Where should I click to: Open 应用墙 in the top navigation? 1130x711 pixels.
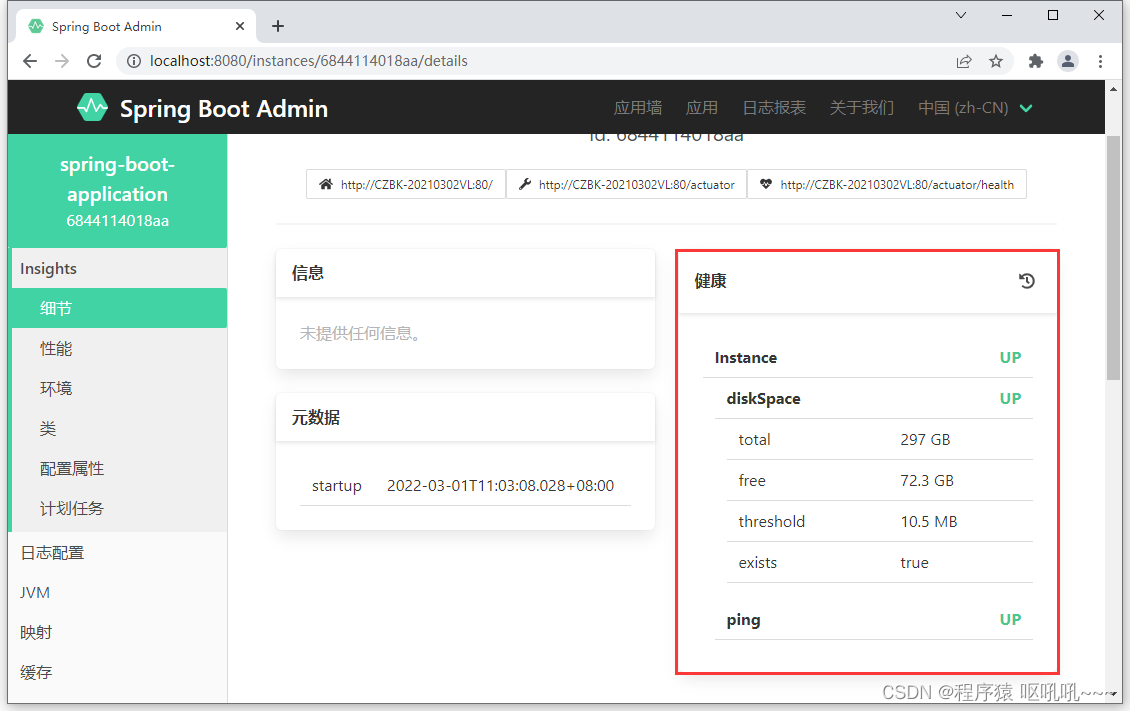[x=638, y=108]
